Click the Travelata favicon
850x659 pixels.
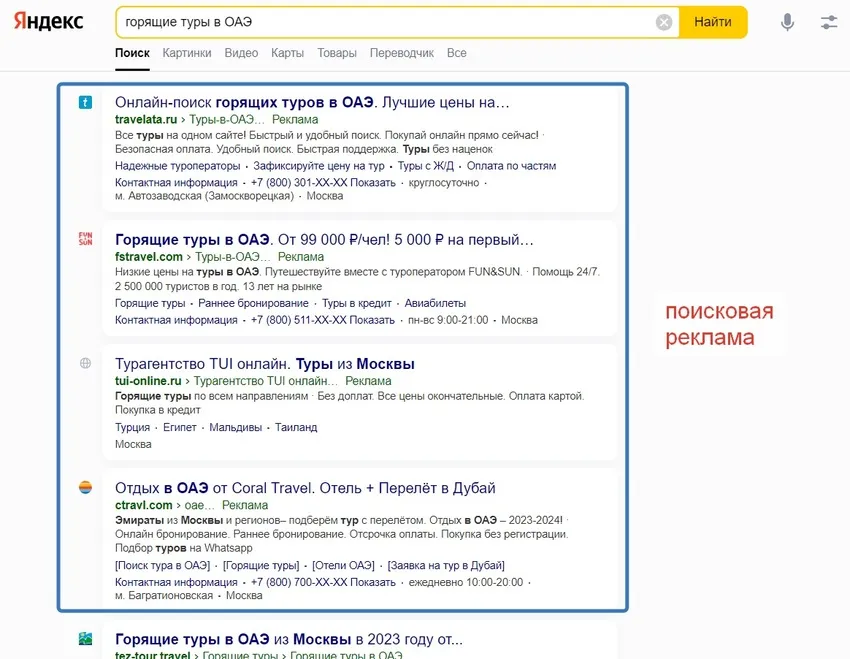click(85, 102)
